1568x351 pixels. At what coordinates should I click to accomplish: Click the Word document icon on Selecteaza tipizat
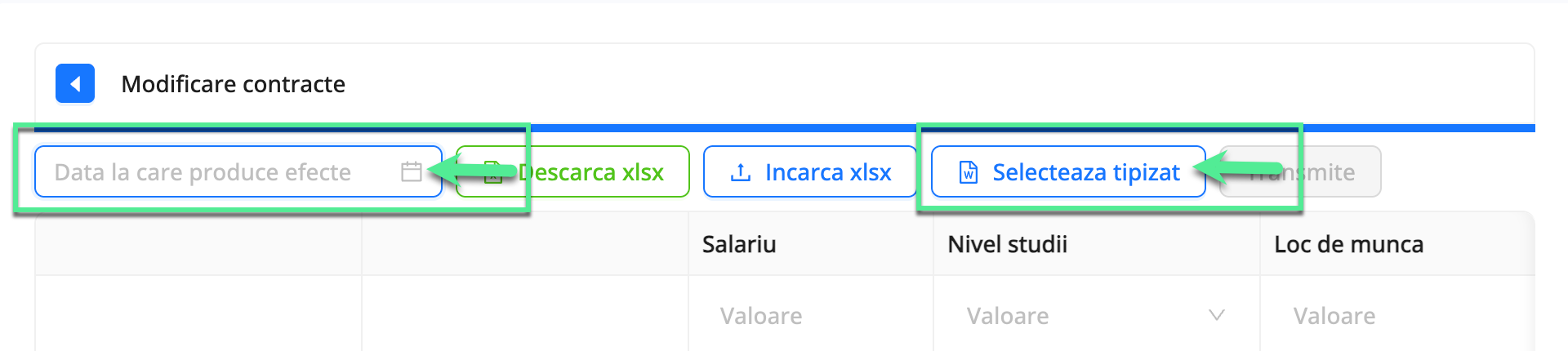(x=968, y=172)
